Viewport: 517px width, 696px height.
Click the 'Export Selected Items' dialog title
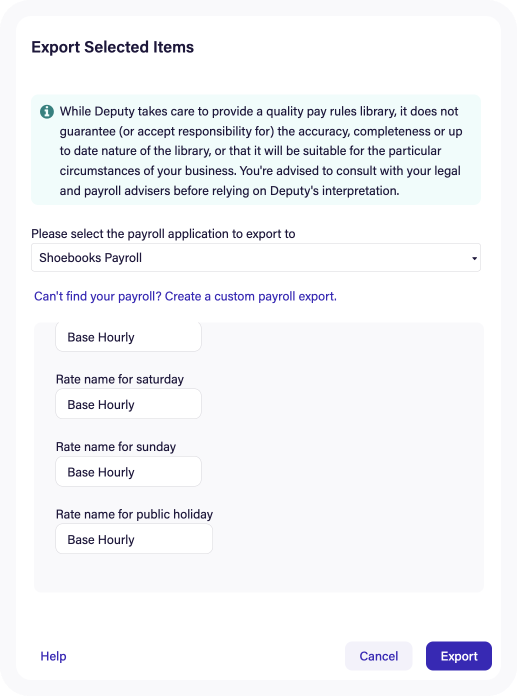coord(112,47)
